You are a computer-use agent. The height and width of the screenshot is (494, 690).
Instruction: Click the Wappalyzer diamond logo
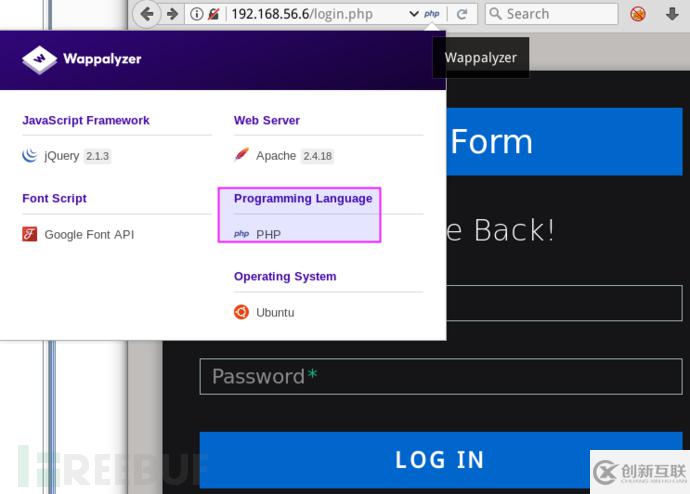[40, 59]
